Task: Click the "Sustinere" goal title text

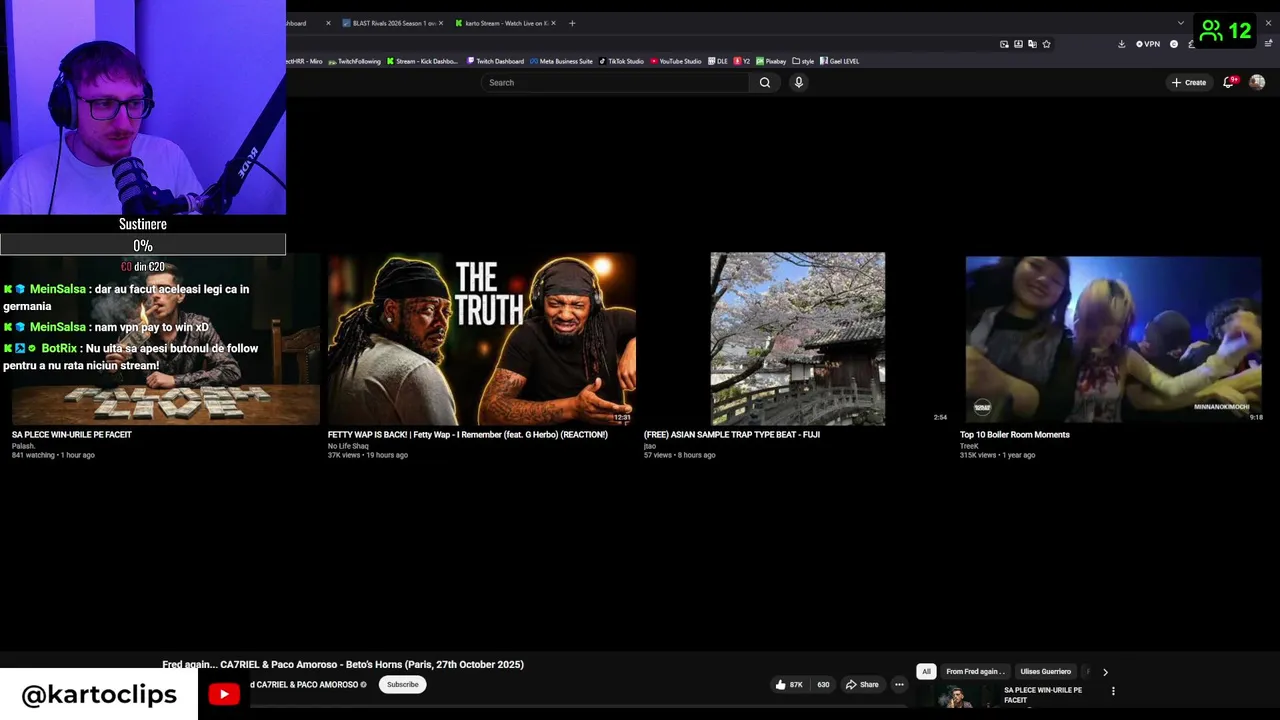Action: 143,224
